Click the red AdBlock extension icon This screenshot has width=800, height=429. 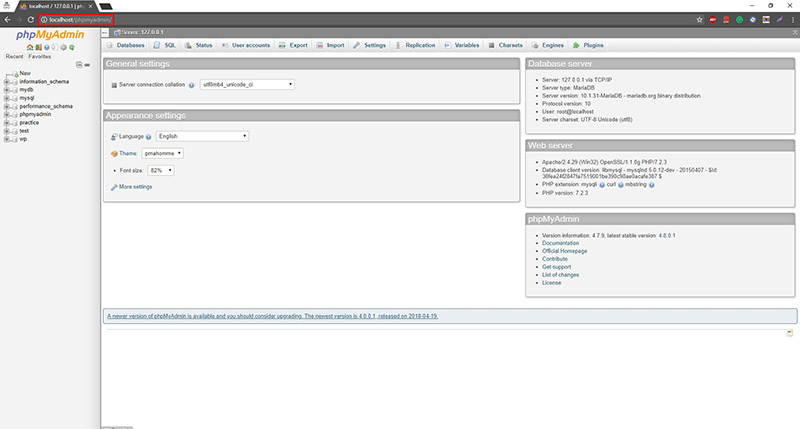click(x=713, y=19)
